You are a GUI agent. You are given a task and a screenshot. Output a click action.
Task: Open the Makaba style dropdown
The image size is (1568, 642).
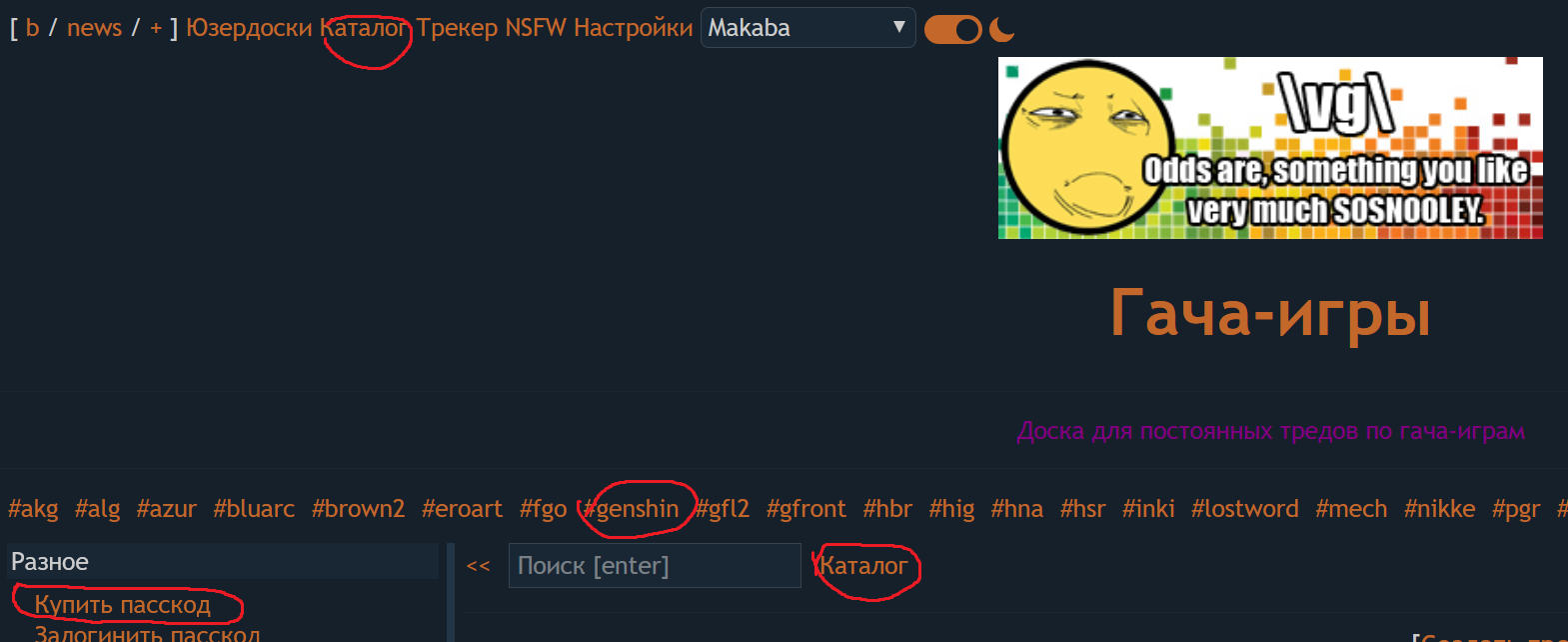coord(807,28)
